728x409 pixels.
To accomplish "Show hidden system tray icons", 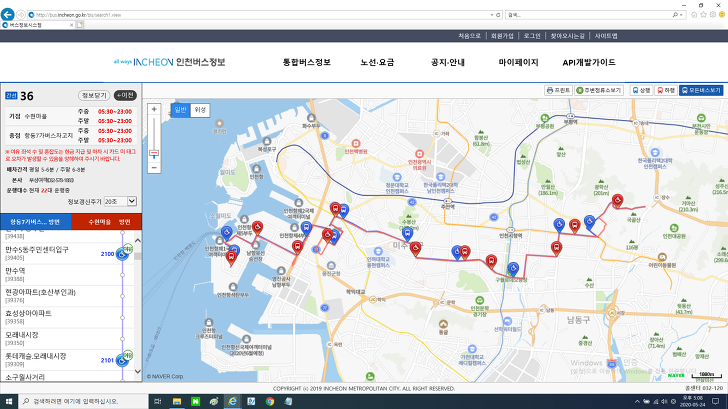I will click(x=637, y=402).
